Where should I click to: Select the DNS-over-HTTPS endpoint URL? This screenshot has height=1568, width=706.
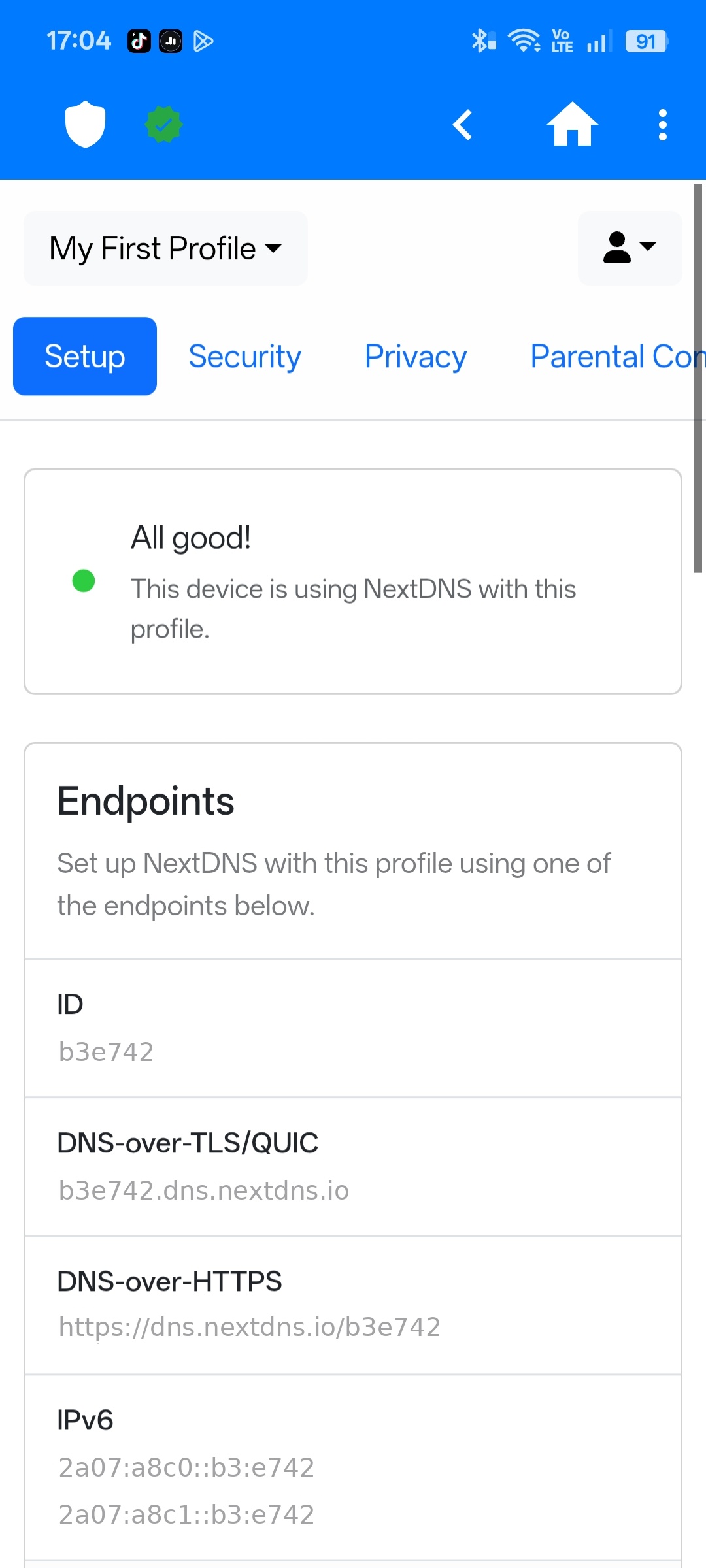[x=249, y=1326]
